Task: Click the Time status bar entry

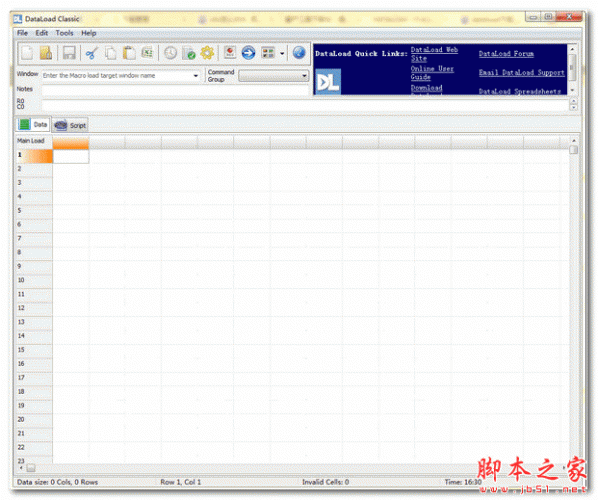Action: (x=463, y=482)
